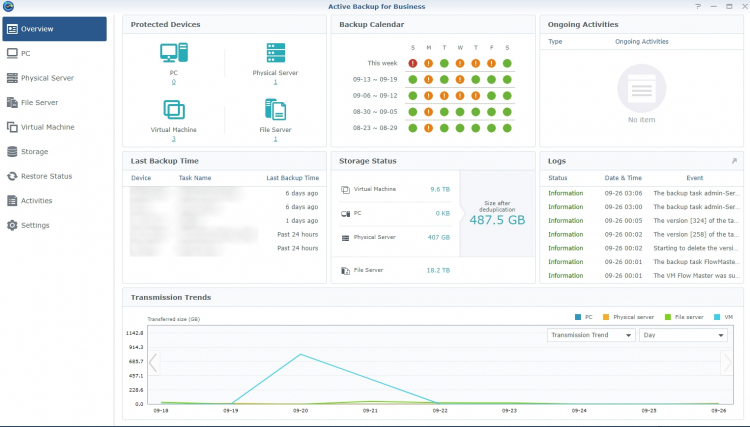The width and height of the screenshot is (750, 427).
Task: Click chart peak on 09-20 VM line
Action: [301, 354]
